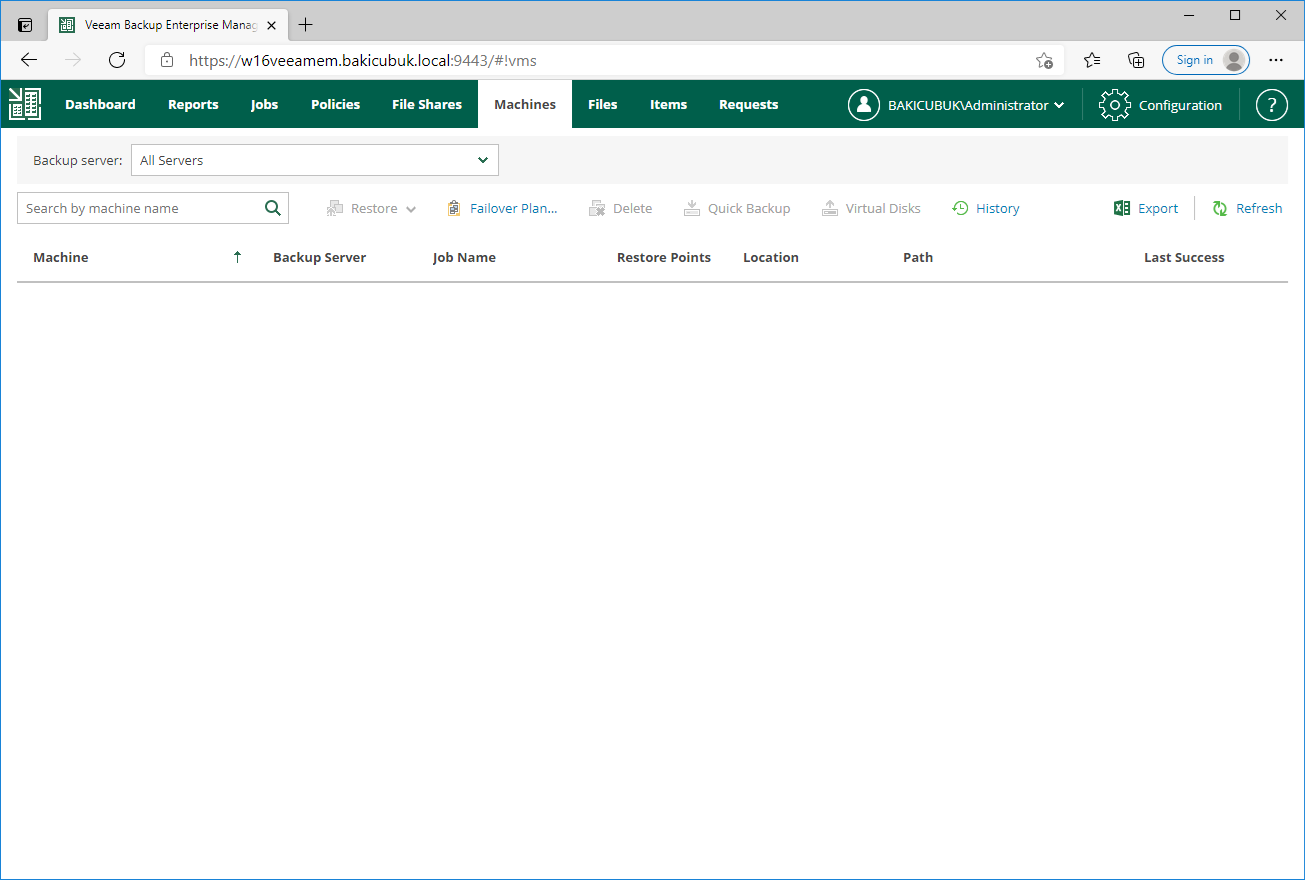
Task: Sort by Last Success column
Action: point(1184,257)
